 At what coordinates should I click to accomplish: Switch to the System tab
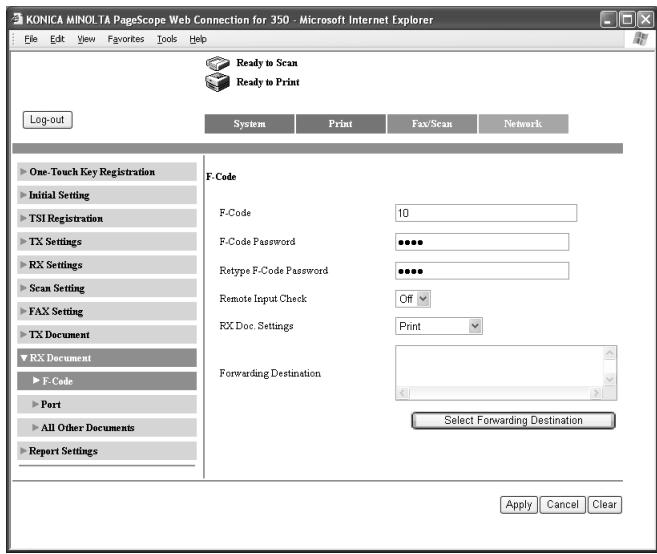pyautogui.click(x=249, y=124)
